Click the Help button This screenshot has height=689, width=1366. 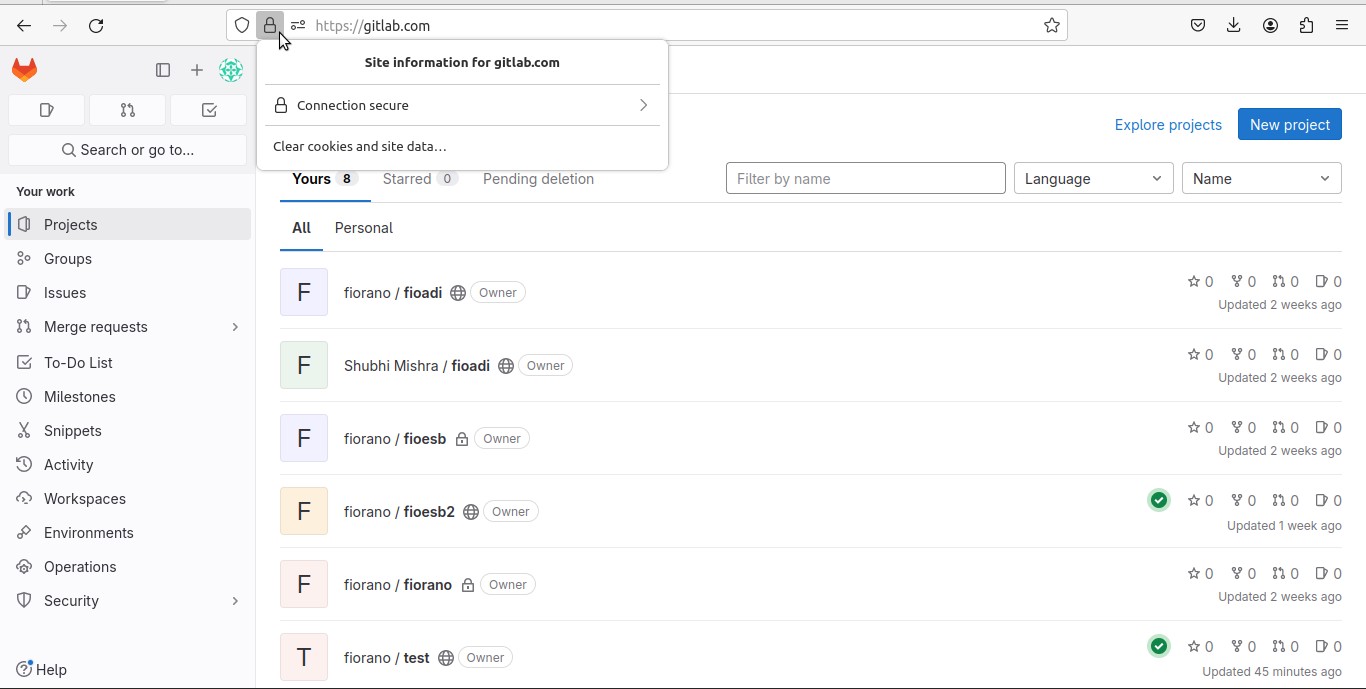42,669
